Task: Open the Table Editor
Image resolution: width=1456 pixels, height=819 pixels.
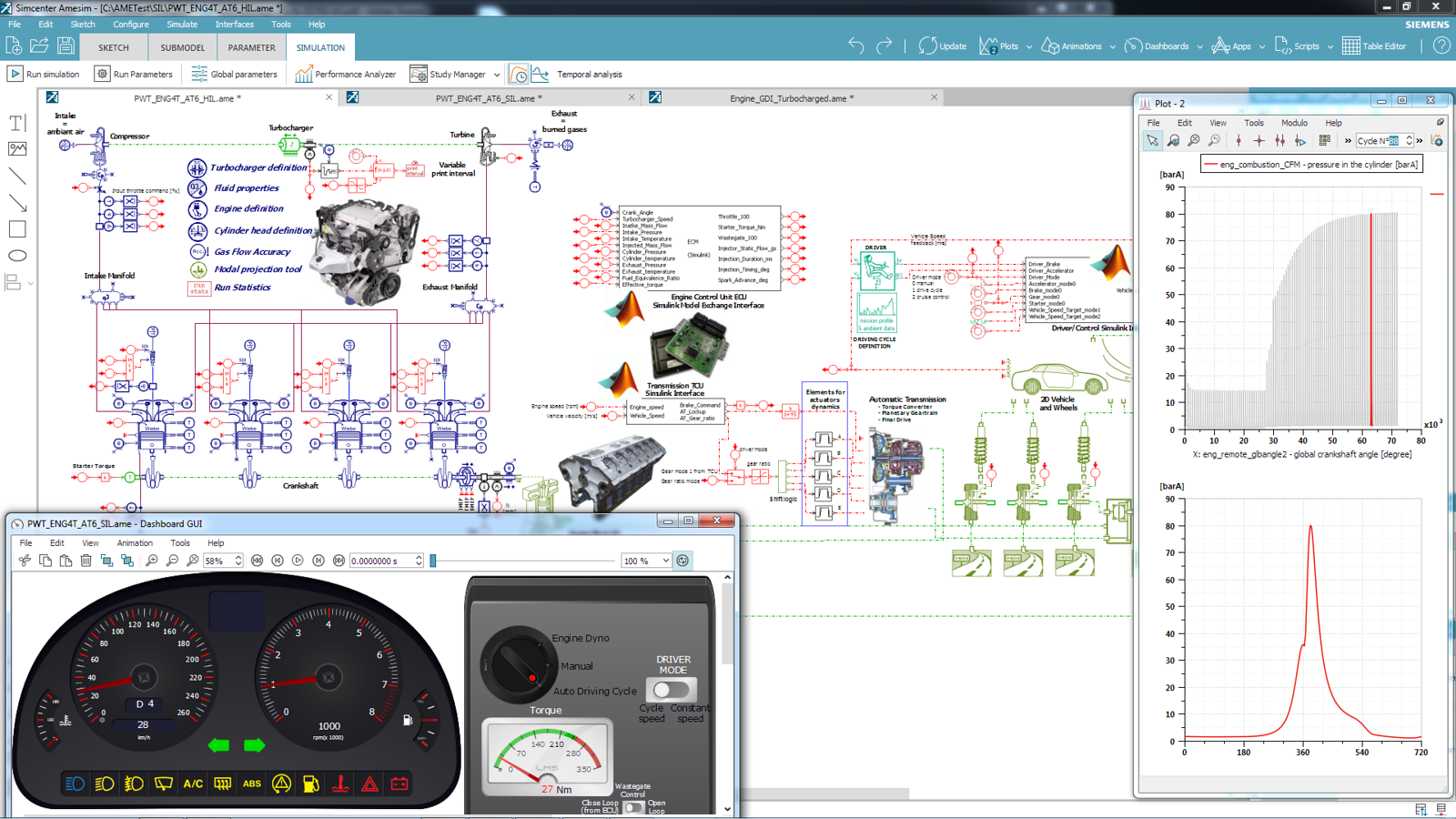Action: [1374, 46]
